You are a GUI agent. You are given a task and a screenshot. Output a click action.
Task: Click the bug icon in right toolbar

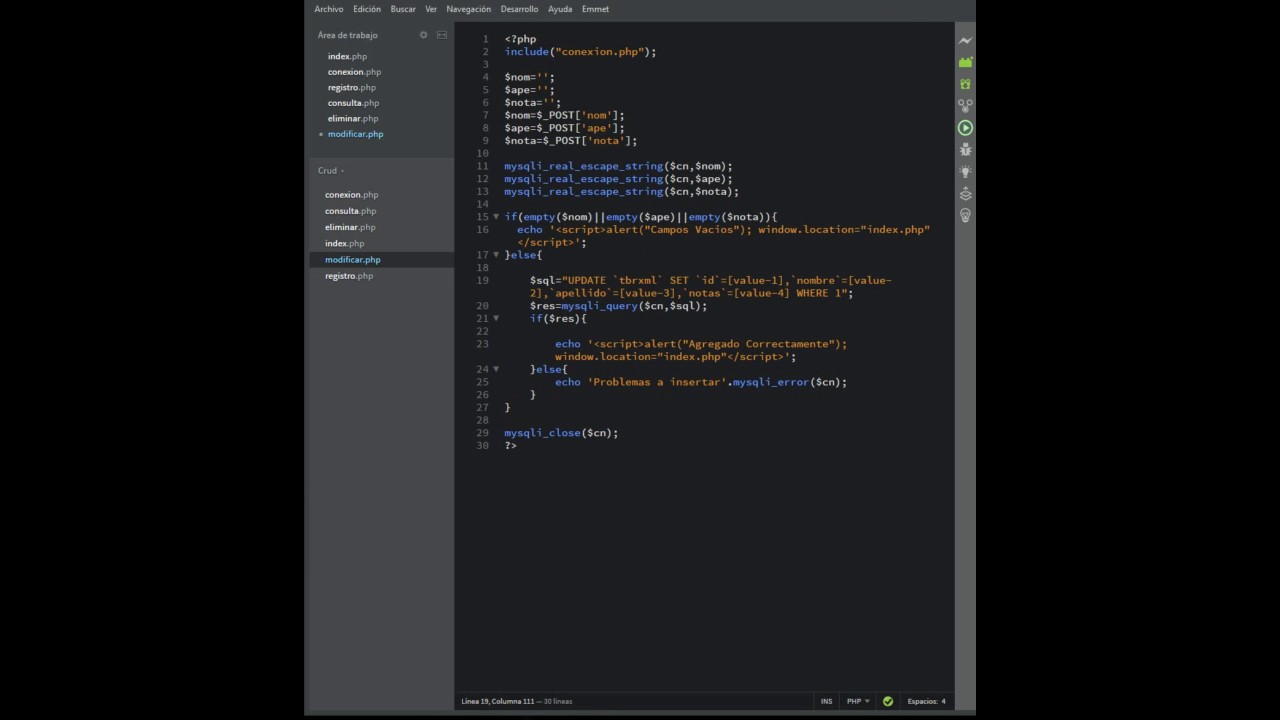pyautogui.click(x=965, y=150)
